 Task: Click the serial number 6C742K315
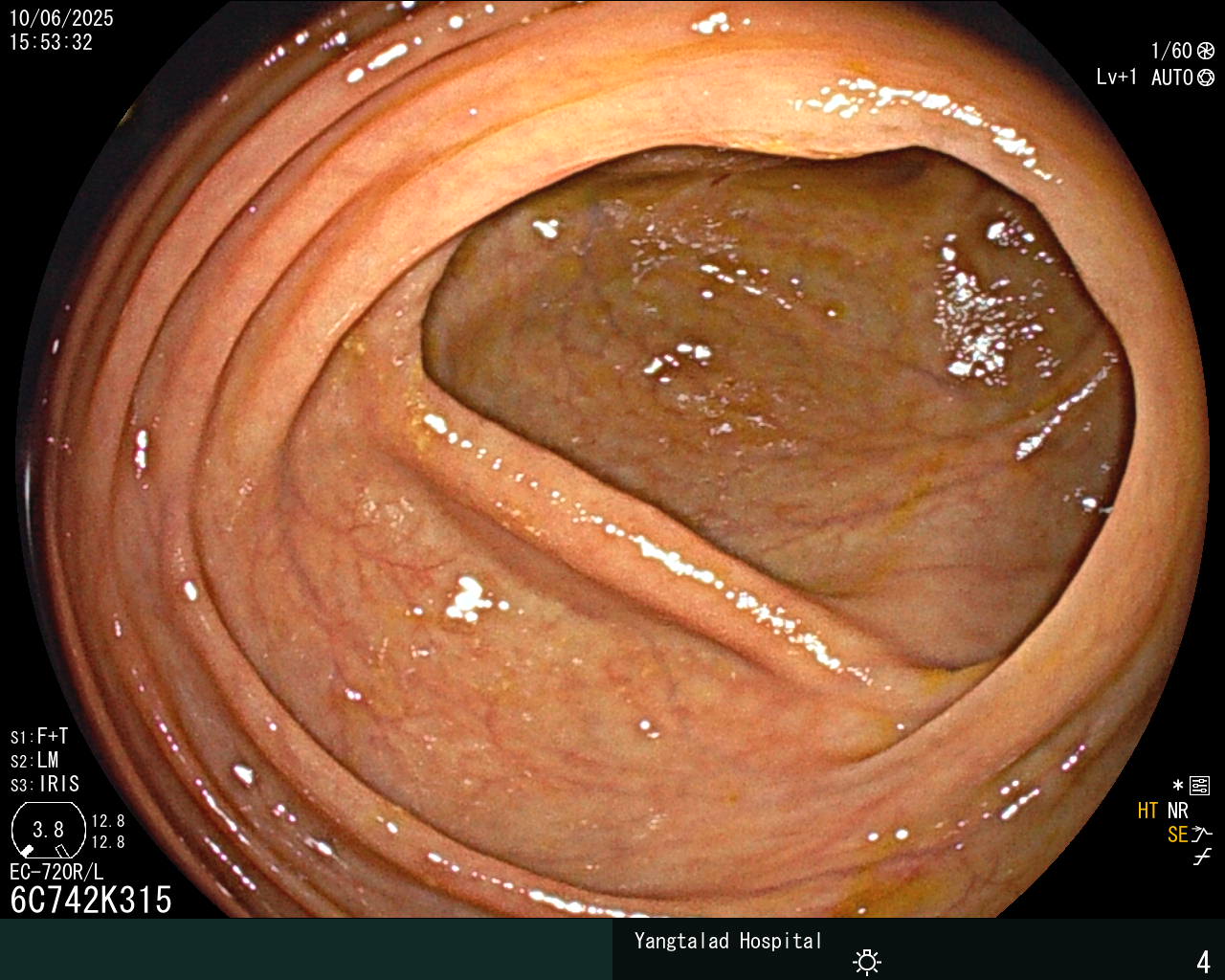pyautogui.click(x=91, y=901)
